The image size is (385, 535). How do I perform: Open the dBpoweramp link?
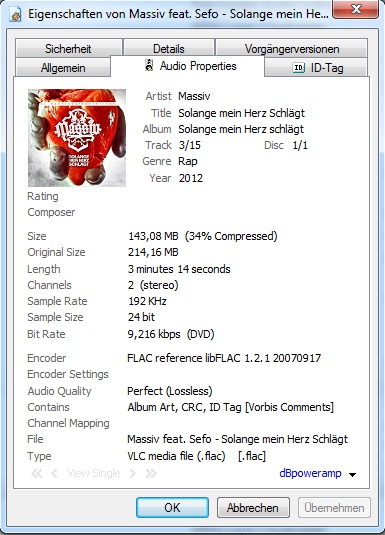[310, 473]
